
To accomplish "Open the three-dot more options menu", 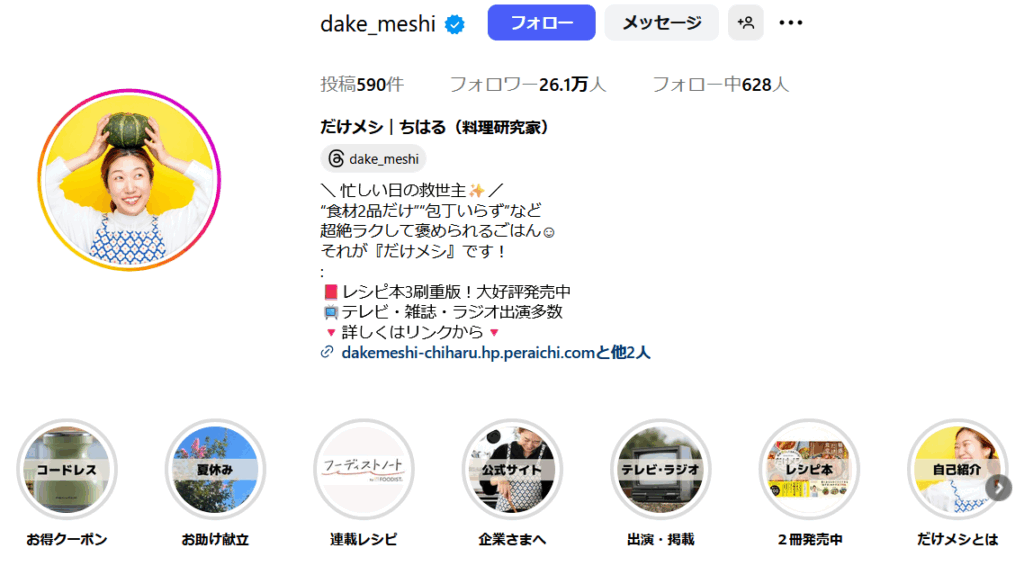I will [790, 23].
